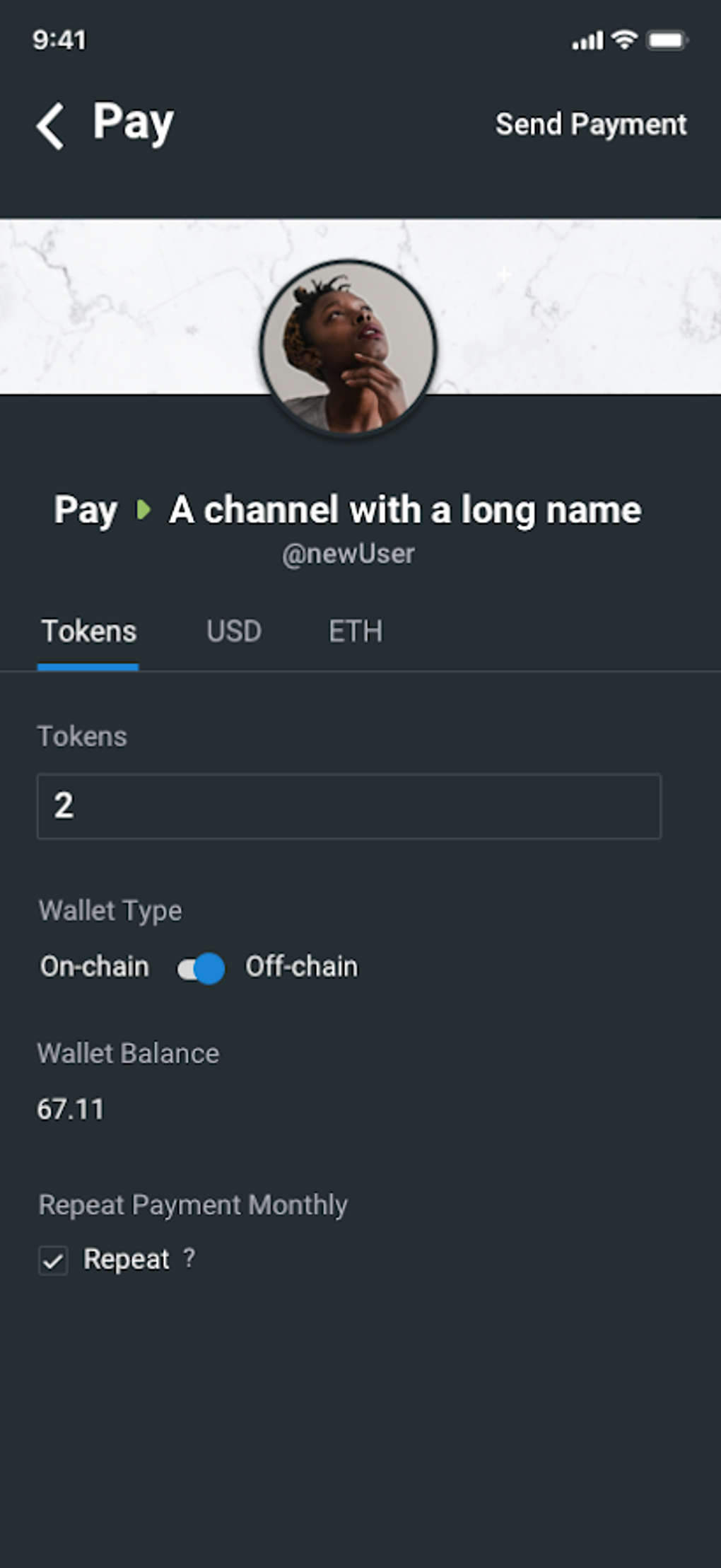
Task: Click the Wi-Fi status icon
Action: point(624,40)
